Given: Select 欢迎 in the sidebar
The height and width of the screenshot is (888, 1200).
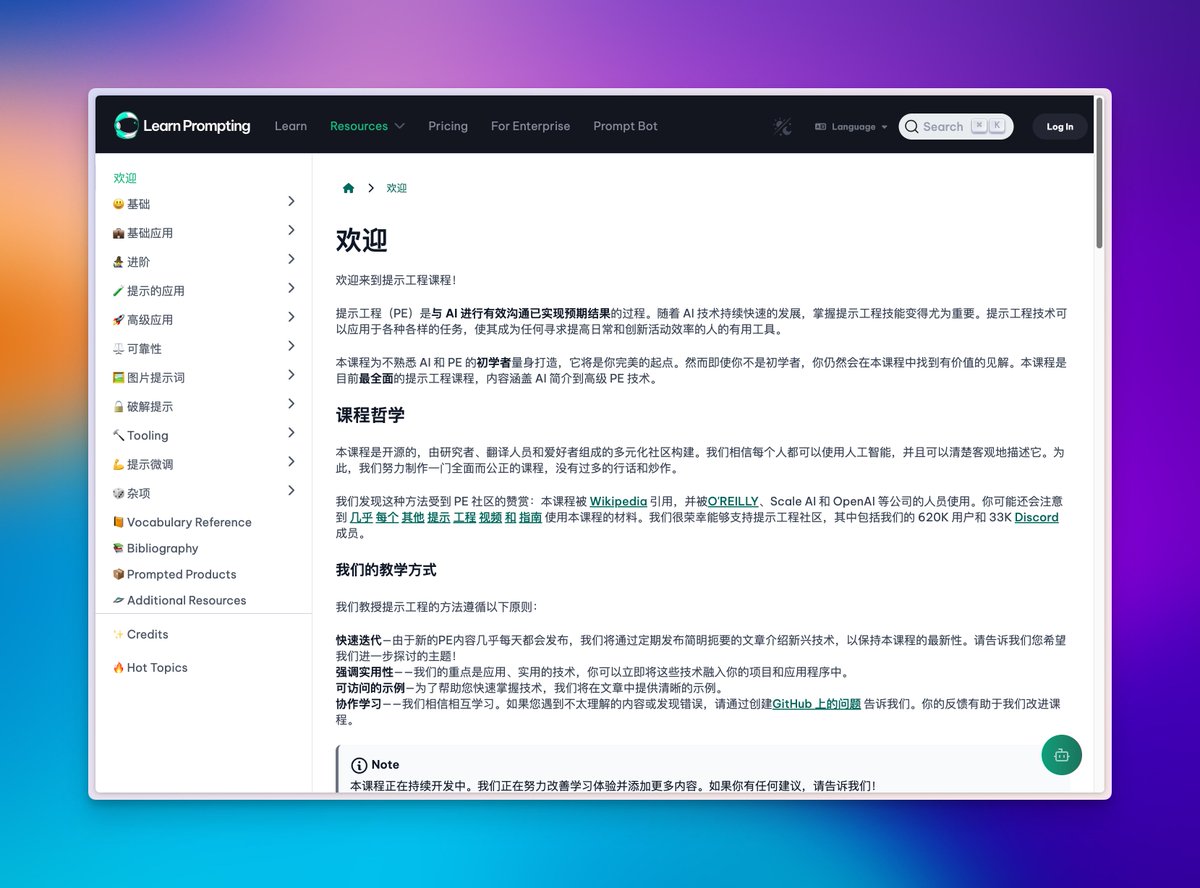Looking at the screenshot, I should click(x=125, y=178).
